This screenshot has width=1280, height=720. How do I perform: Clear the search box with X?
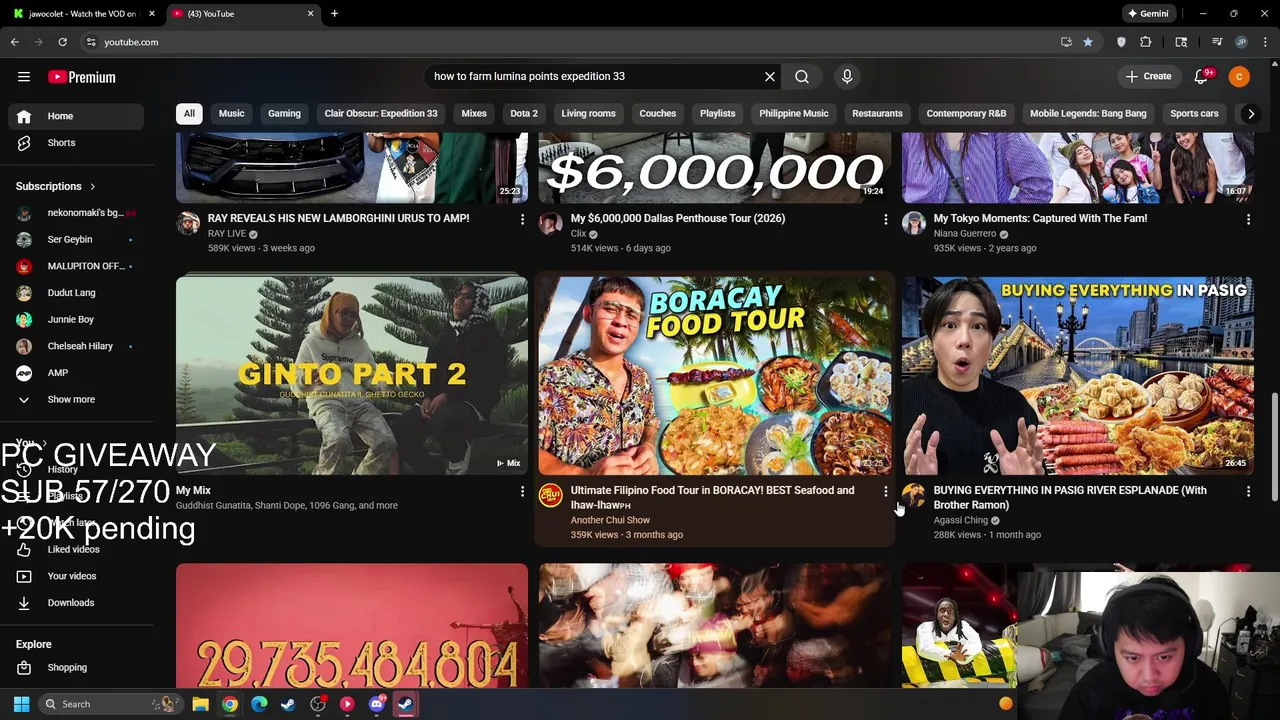[x=770, y=77]
